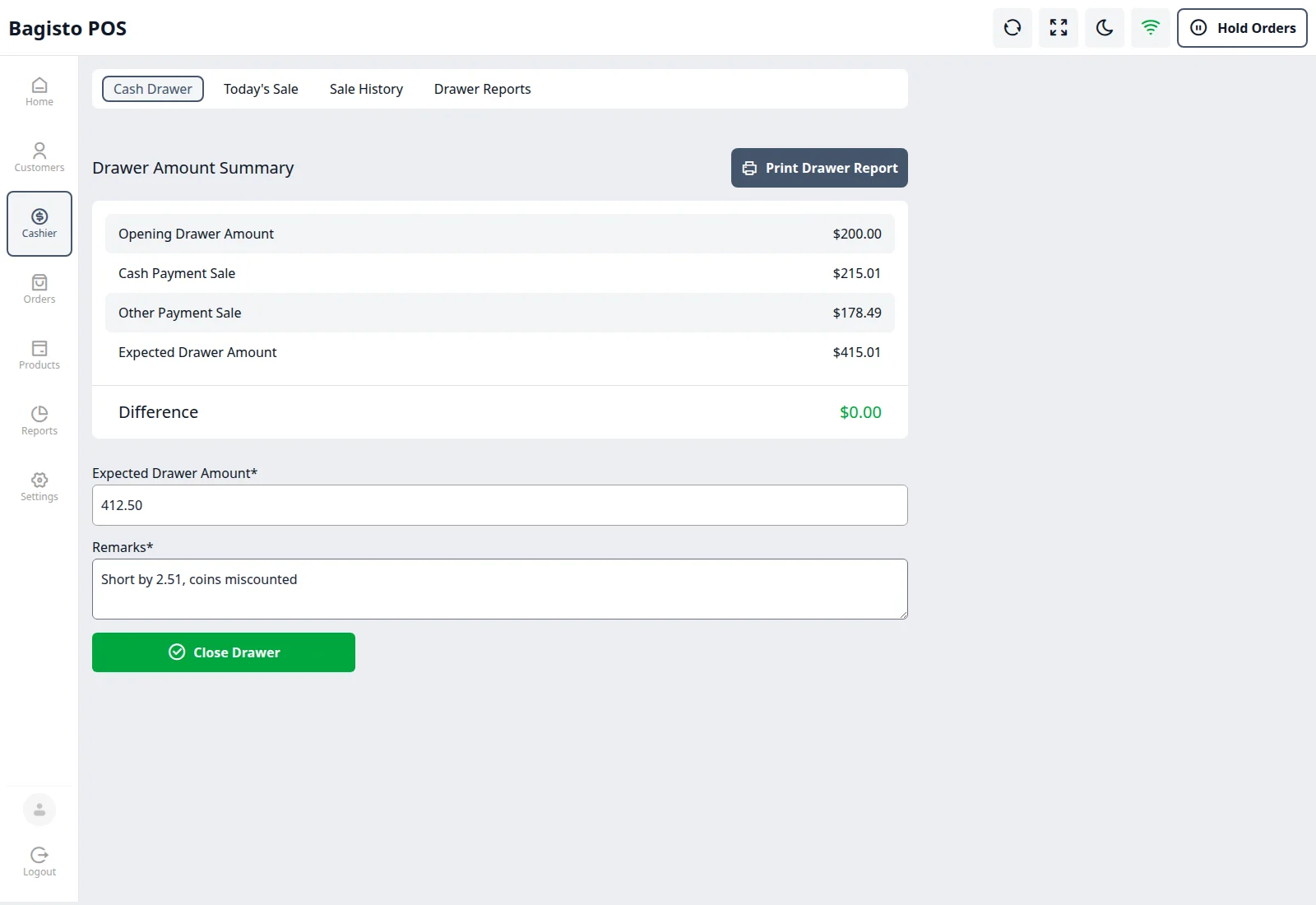Click the refresh sync icon

[x=1012, y=28]
